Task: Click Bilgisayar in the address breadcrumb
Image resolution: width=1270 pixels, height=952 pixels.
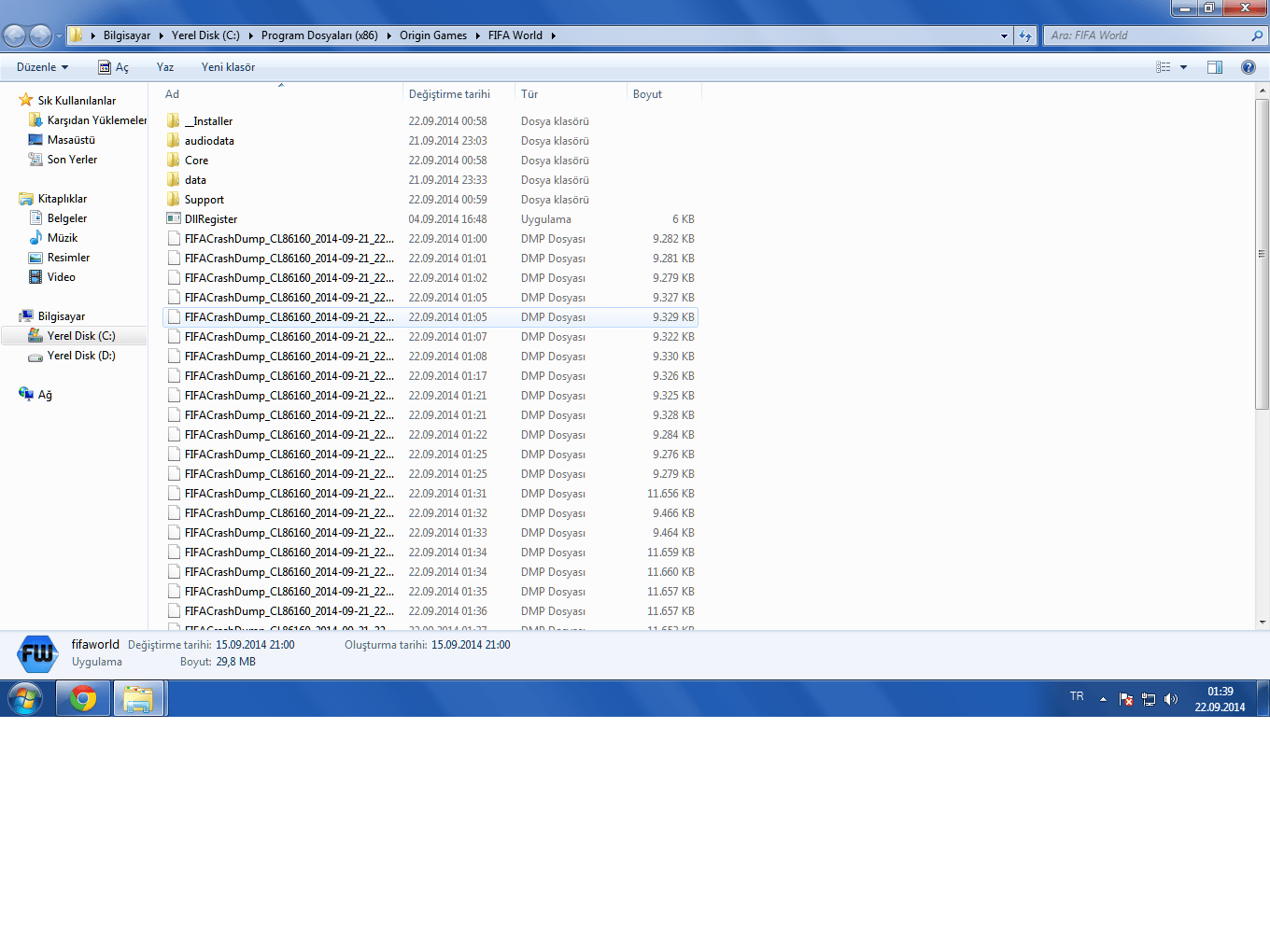Action: (x=127, y=35)
